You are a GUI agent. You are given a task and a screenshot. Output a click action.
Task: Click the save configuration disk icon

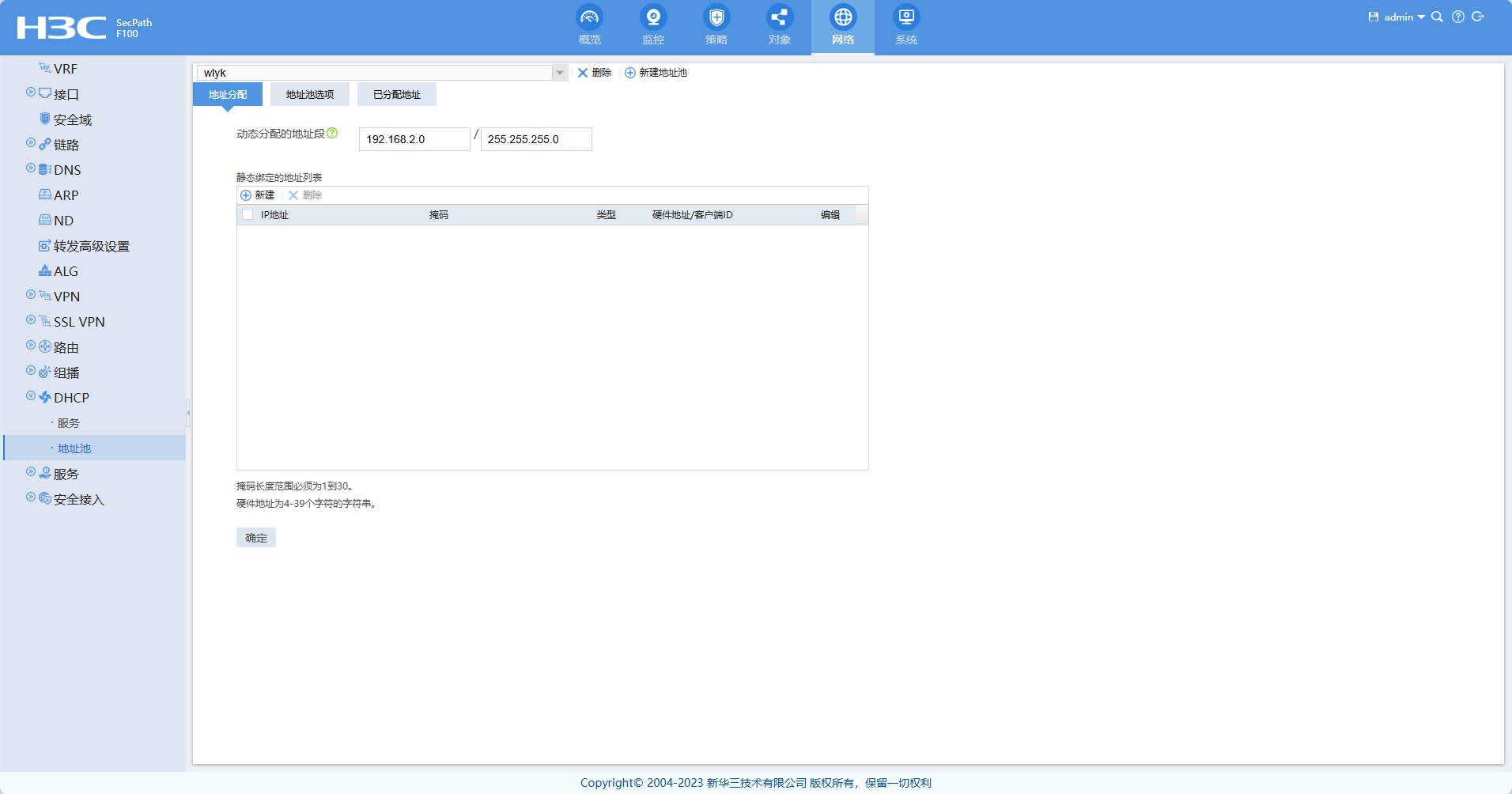tap(1374, 17)
